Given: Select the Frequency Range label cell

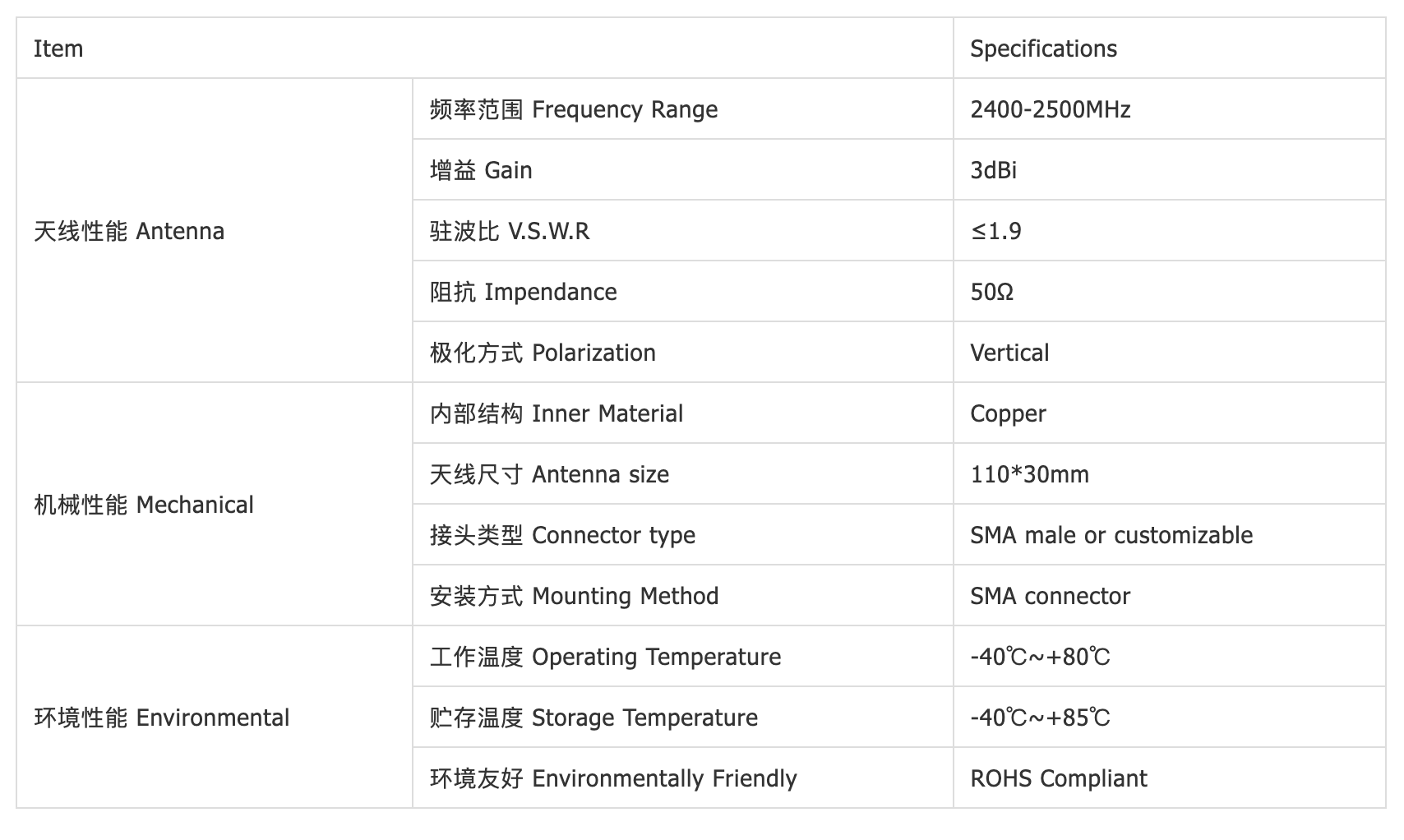Looking at the screenshot, I should tap(683, 109).
